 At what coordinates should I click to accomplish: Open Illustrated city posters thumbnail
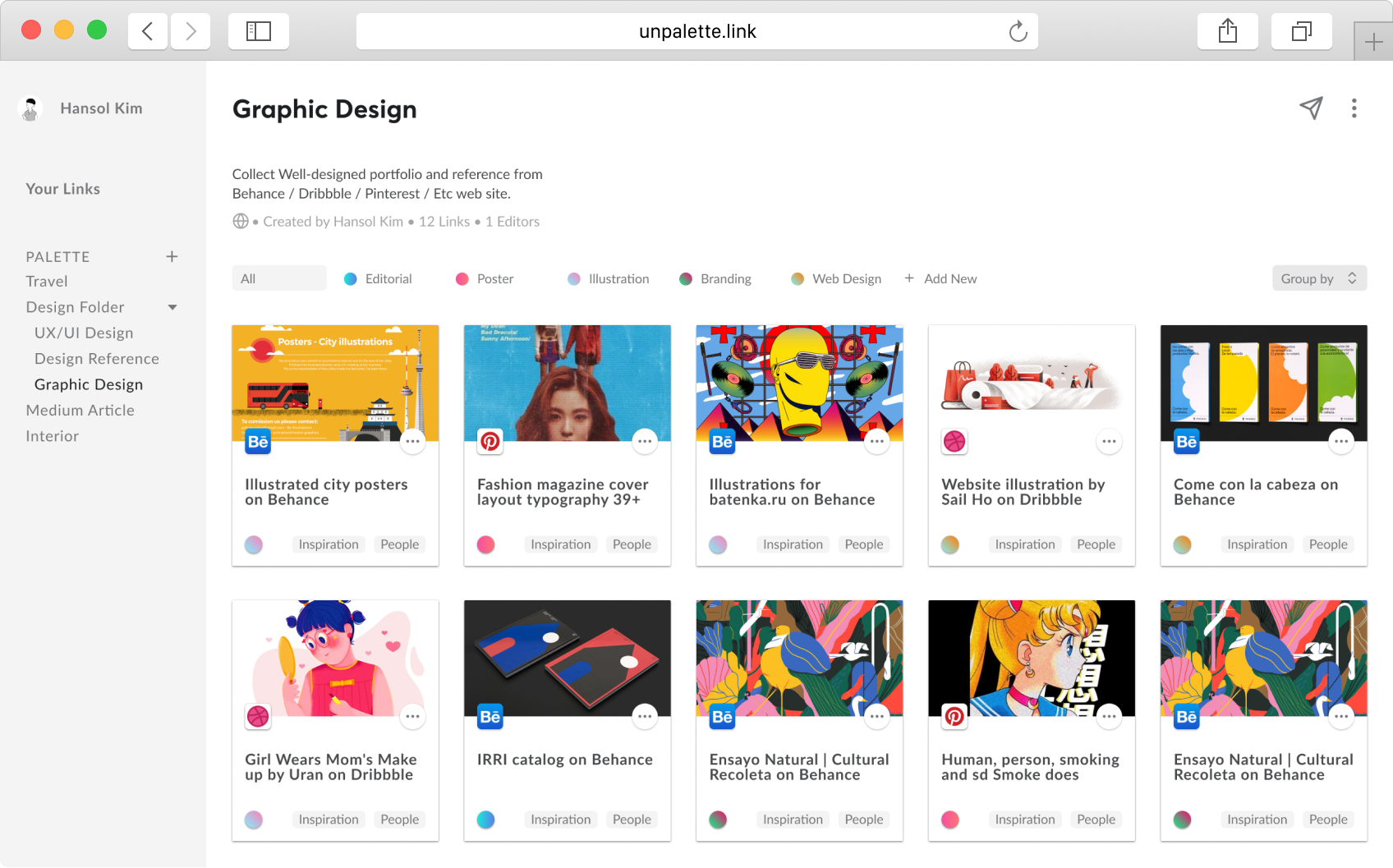tap(335, 383)
